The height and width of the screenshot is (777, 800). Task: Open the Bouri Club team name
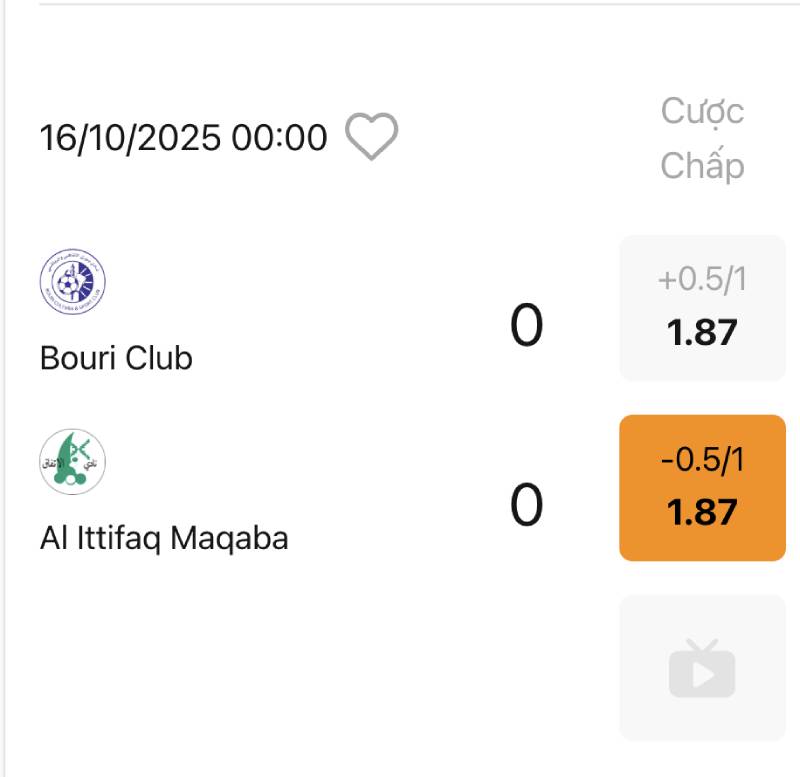[x=116, y=358]
